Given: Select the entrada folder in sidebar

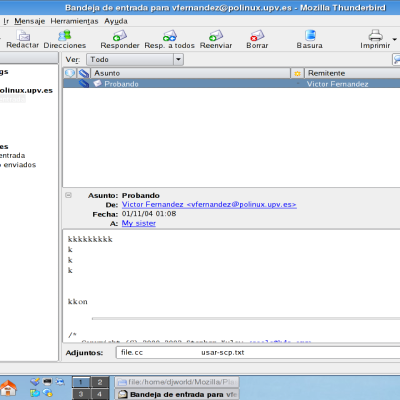Looking at the screenshot, I should [12, 155].
